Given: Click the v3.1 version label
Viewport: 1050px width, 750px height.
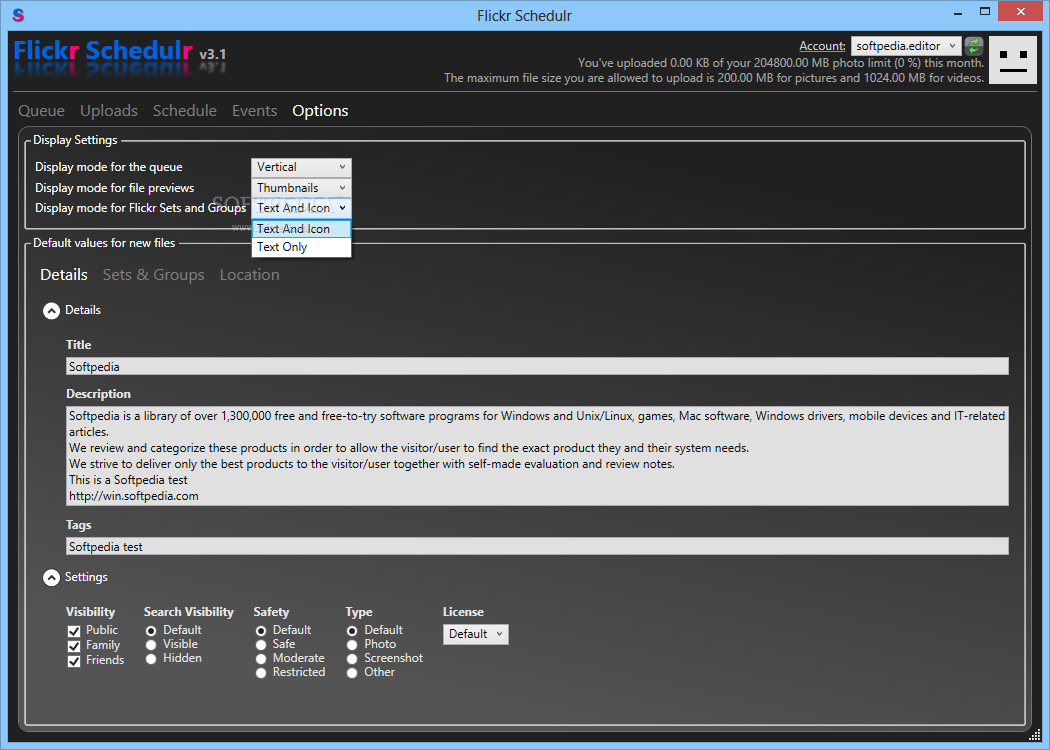Looking at the screenshot, I should pyautogui.click(x=212, y=54).
